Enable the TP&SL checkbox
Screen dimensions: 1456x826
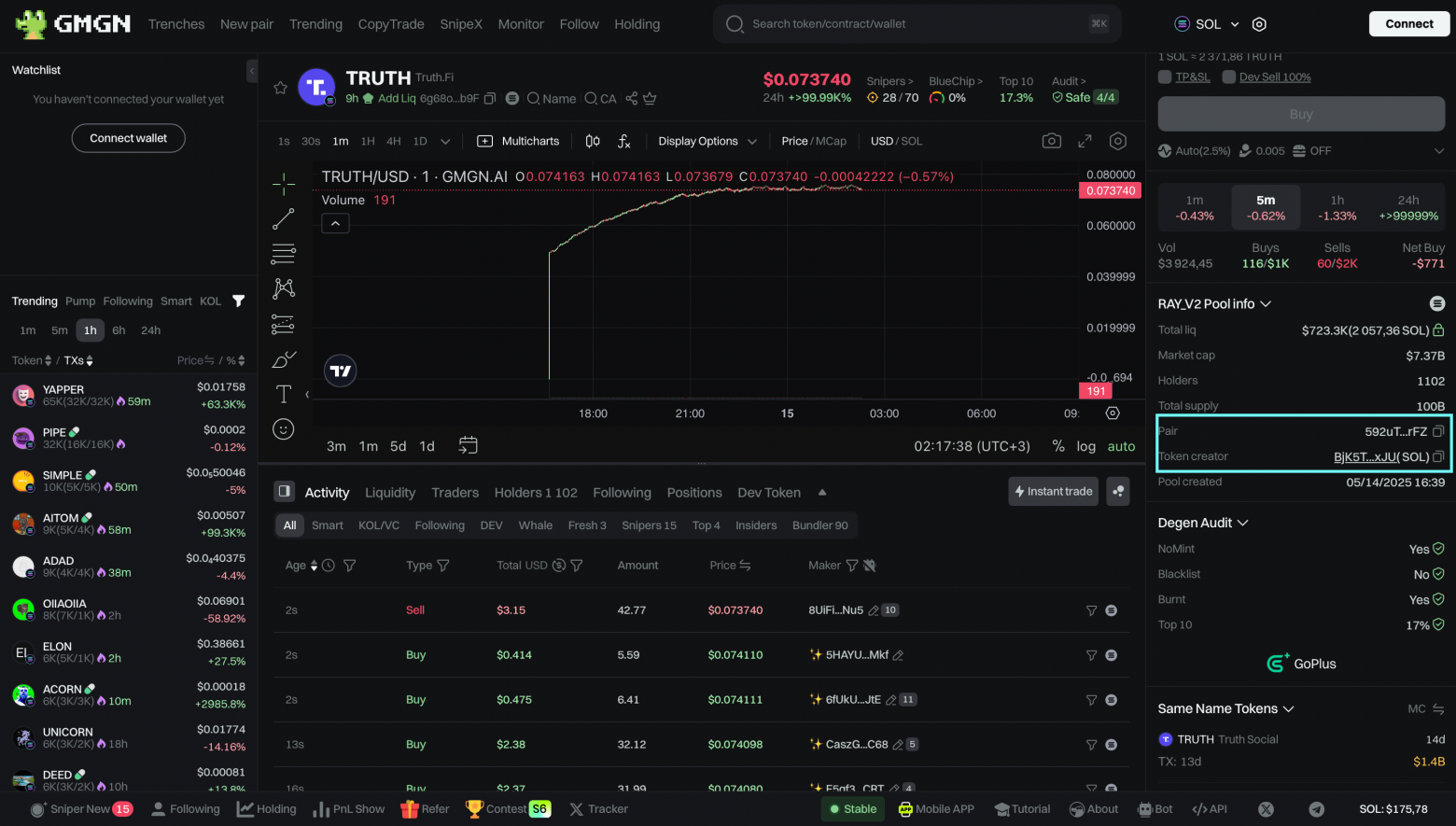1165,77
